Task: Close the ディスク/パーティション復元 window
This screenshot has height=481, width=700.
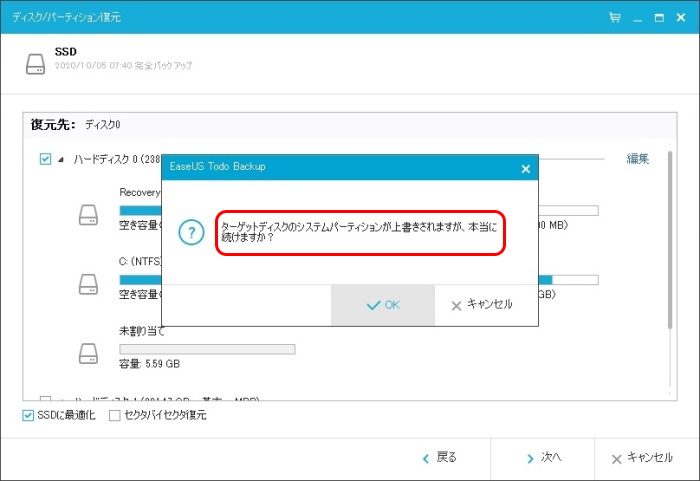Action: coord(681,17)
